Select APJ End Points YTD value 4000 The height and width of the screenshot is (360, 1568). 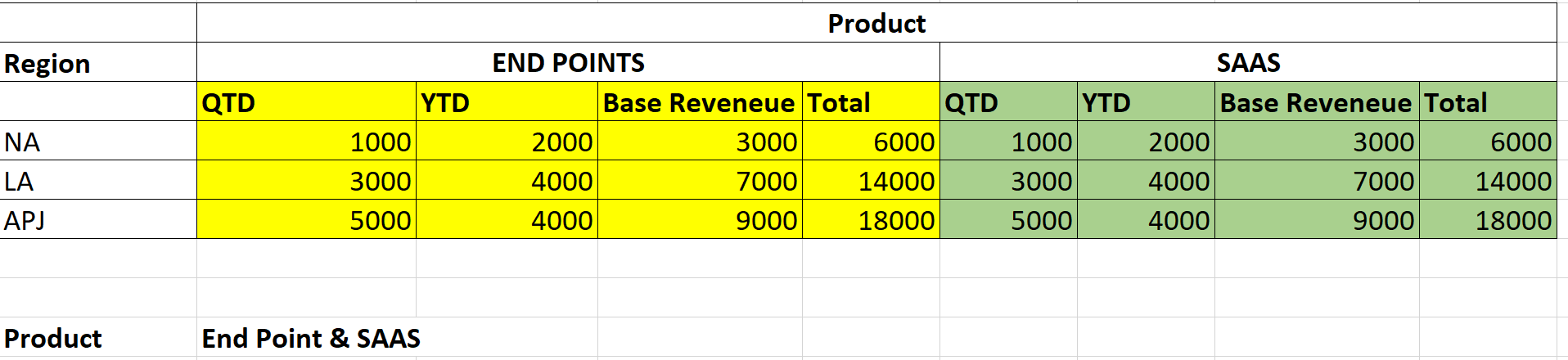[507, 219]
